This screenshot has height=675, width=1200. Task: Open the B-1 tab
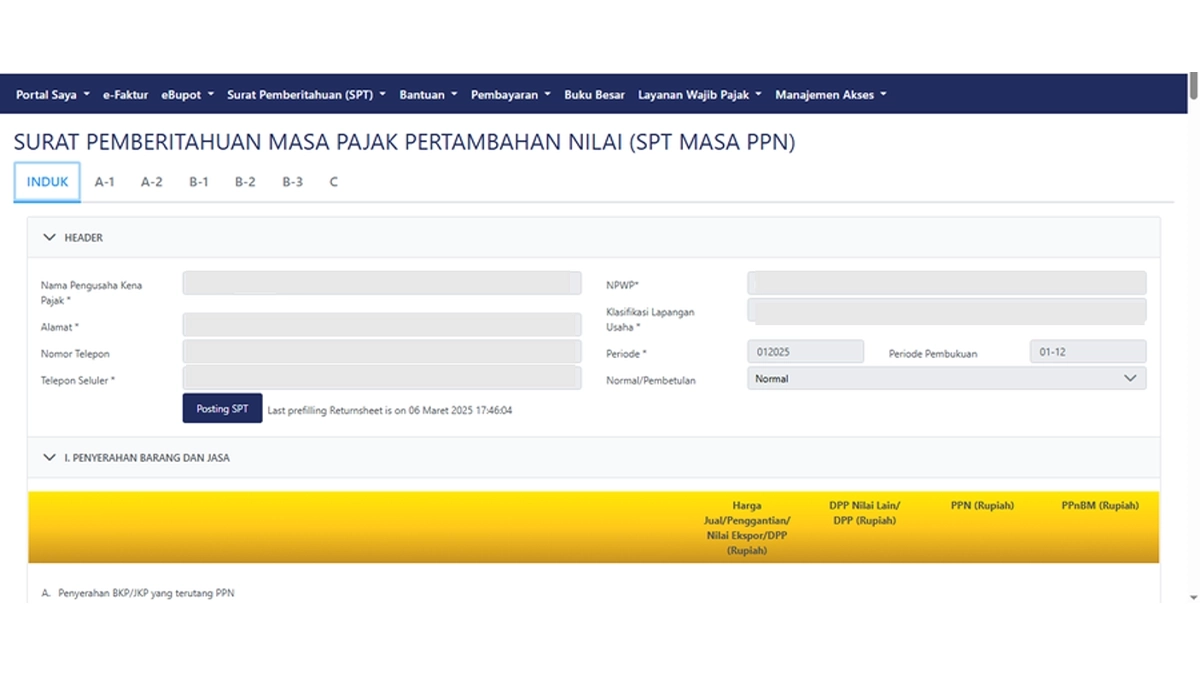coord(199,182)
